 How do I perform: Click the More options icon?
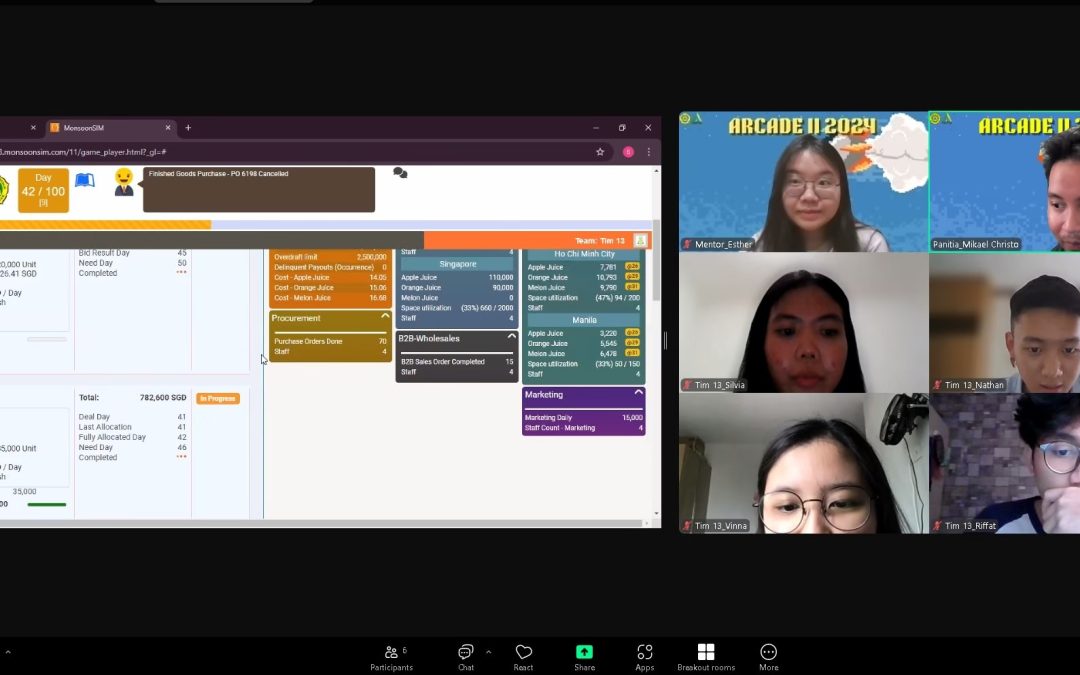(x=768, y=656)
